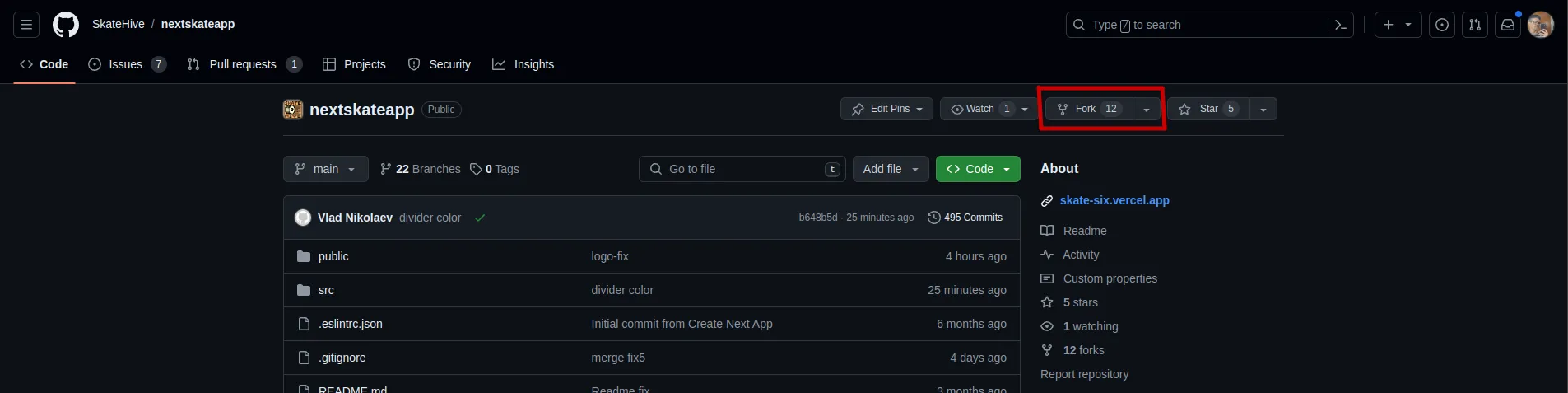Star the nextskateapp repository
Screen dimensions: 1568x393
(1208, 109)
